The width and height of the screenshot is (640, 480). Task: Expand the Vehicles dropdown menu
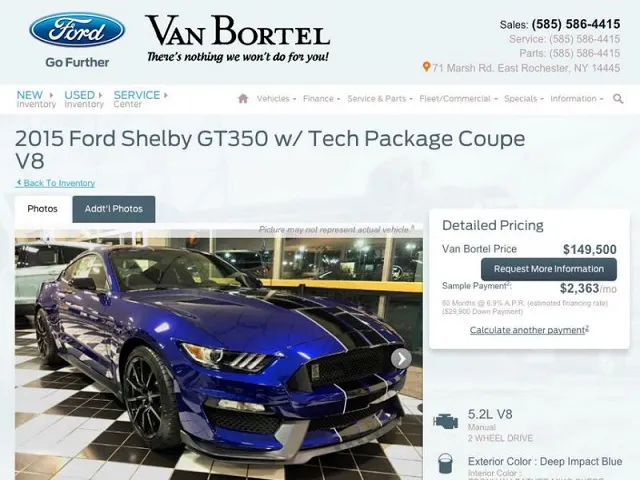276,99
